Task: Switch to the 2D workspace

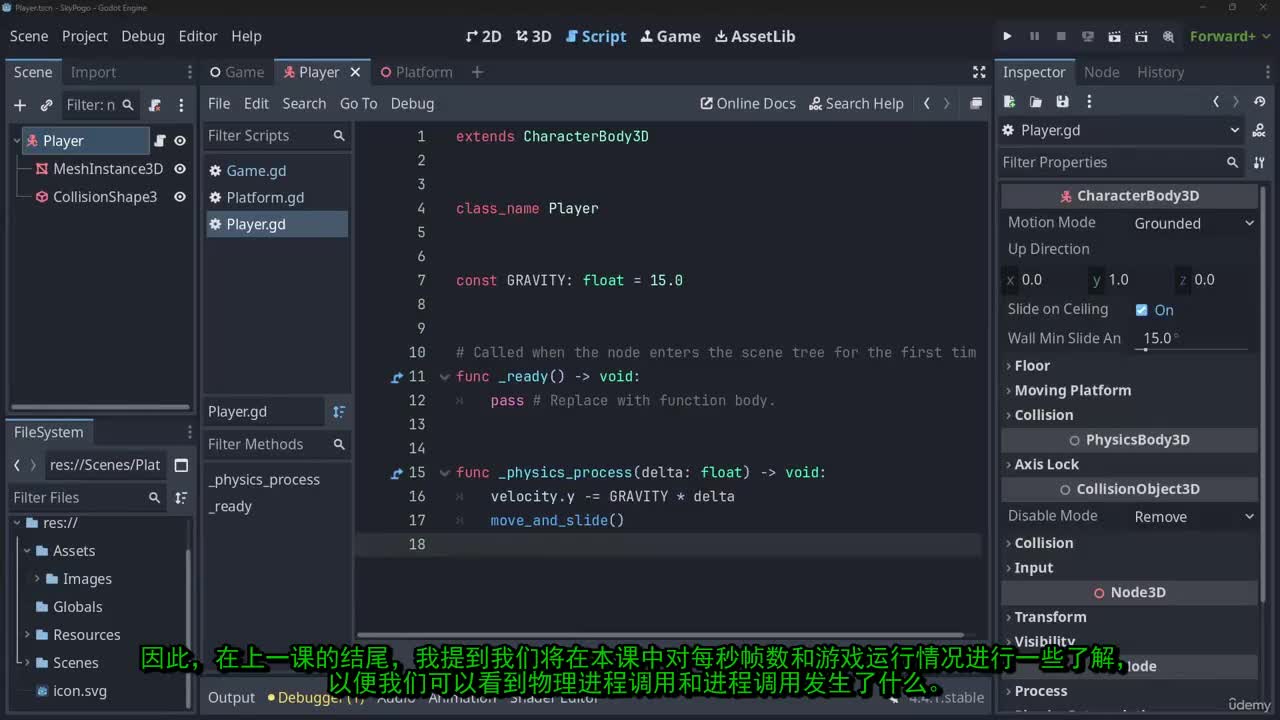Action: point(484,36)
